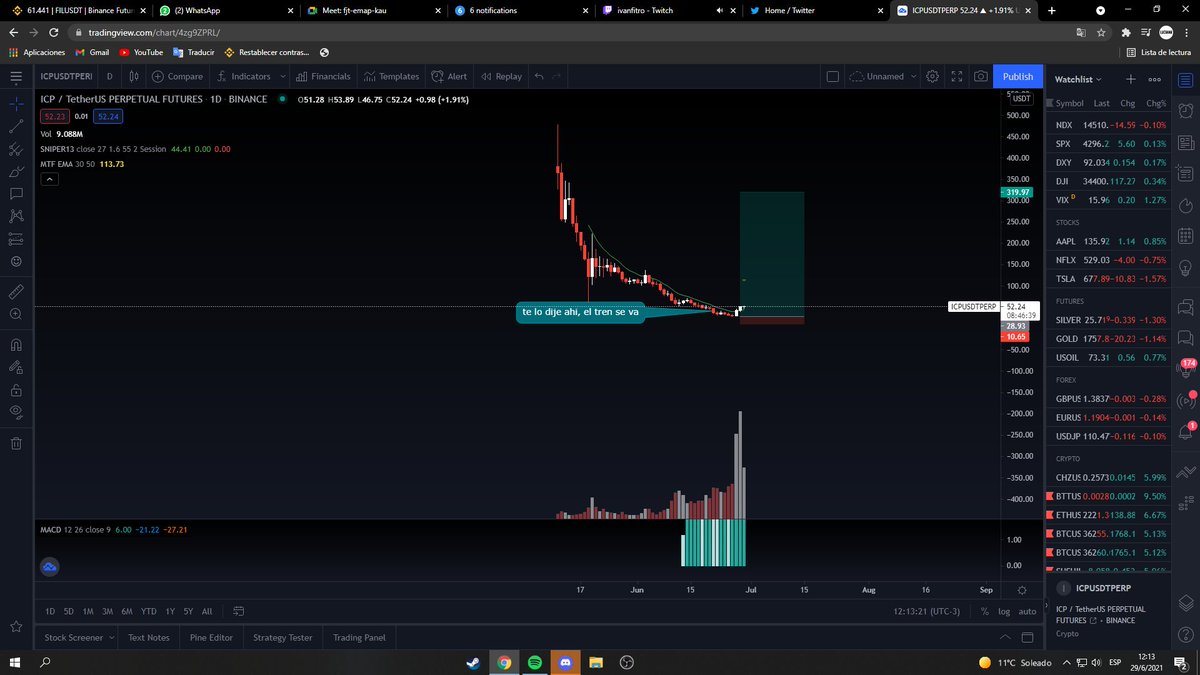This screenshot has width=1200, height=675.
Task: Open chart settings gear
Action: (x=932, y=76)
